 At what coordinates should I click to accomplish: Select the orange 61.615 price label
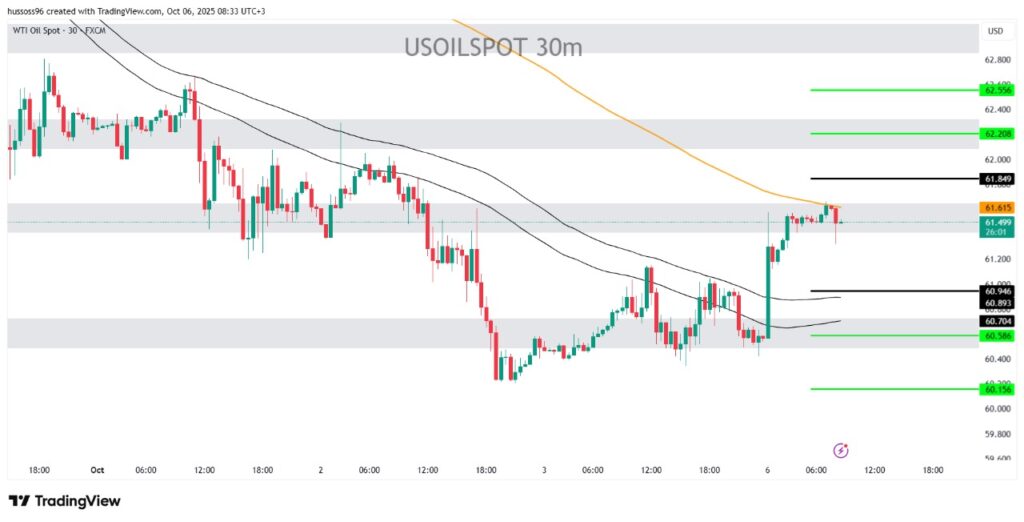pyautogui.click(x=998, y=208)
